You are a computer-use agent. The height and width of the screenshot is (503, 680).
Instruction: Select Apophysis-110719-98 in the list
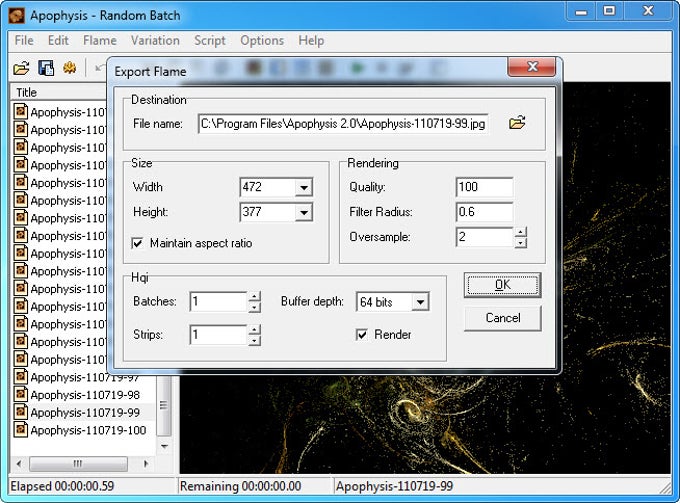coord(85,395)
